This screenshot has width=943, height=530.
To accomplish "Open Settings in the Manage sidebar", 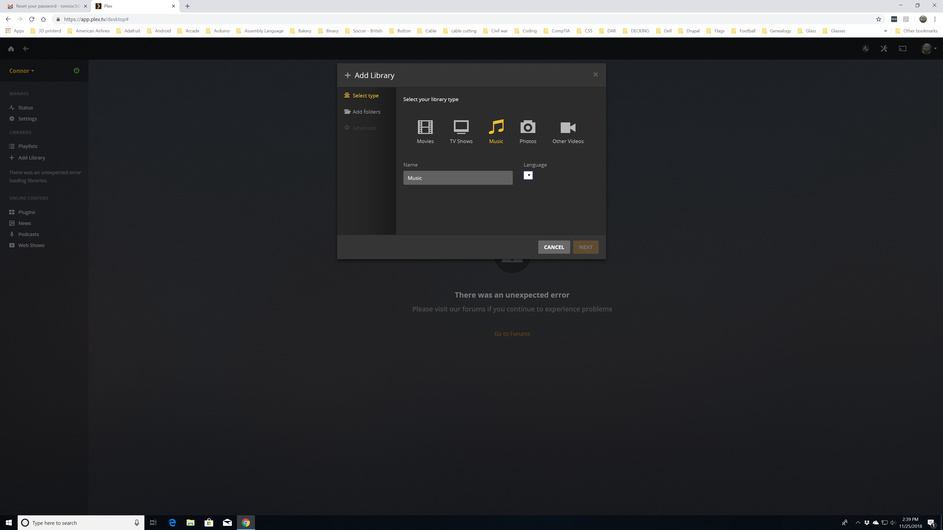I will [23, 119].
